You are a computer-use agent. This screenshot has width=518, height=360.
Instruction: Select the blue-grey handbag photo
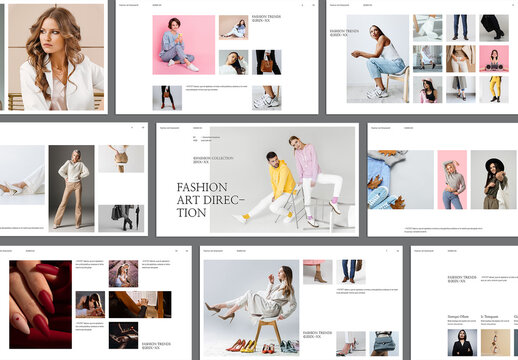point(384,344)
